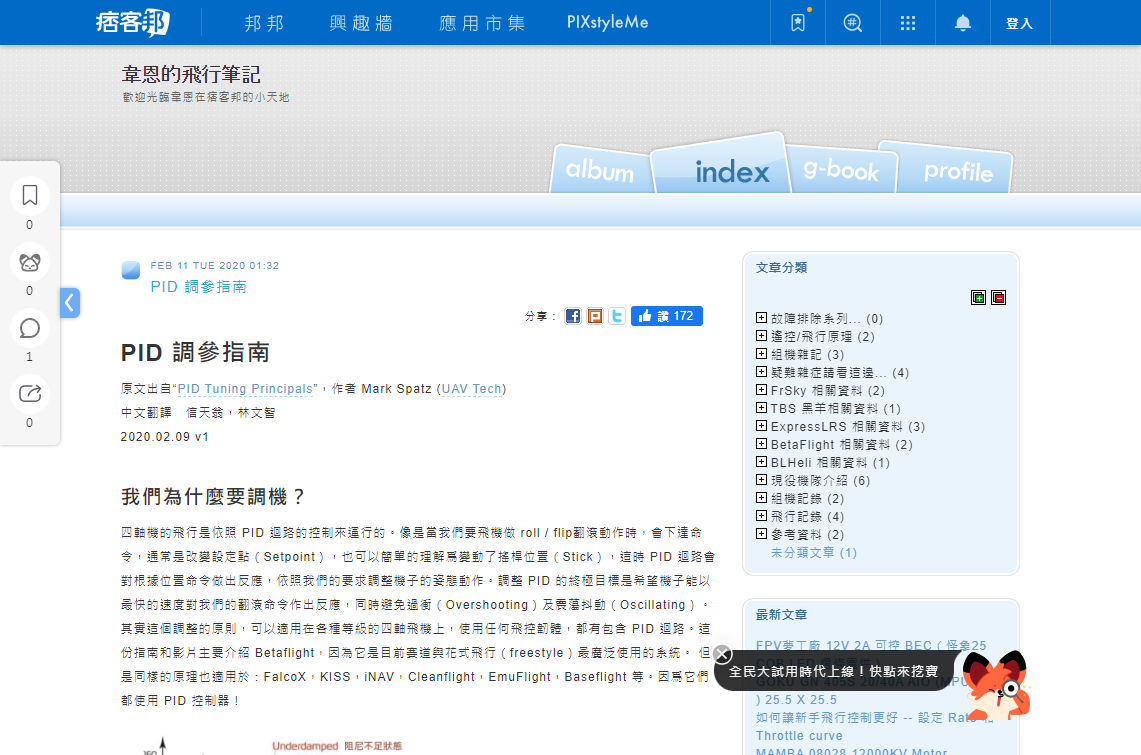Expand ExpressLRS 相關資料 category
The height and width of the screenshot is (755, 1141).
tap(761, 426)
